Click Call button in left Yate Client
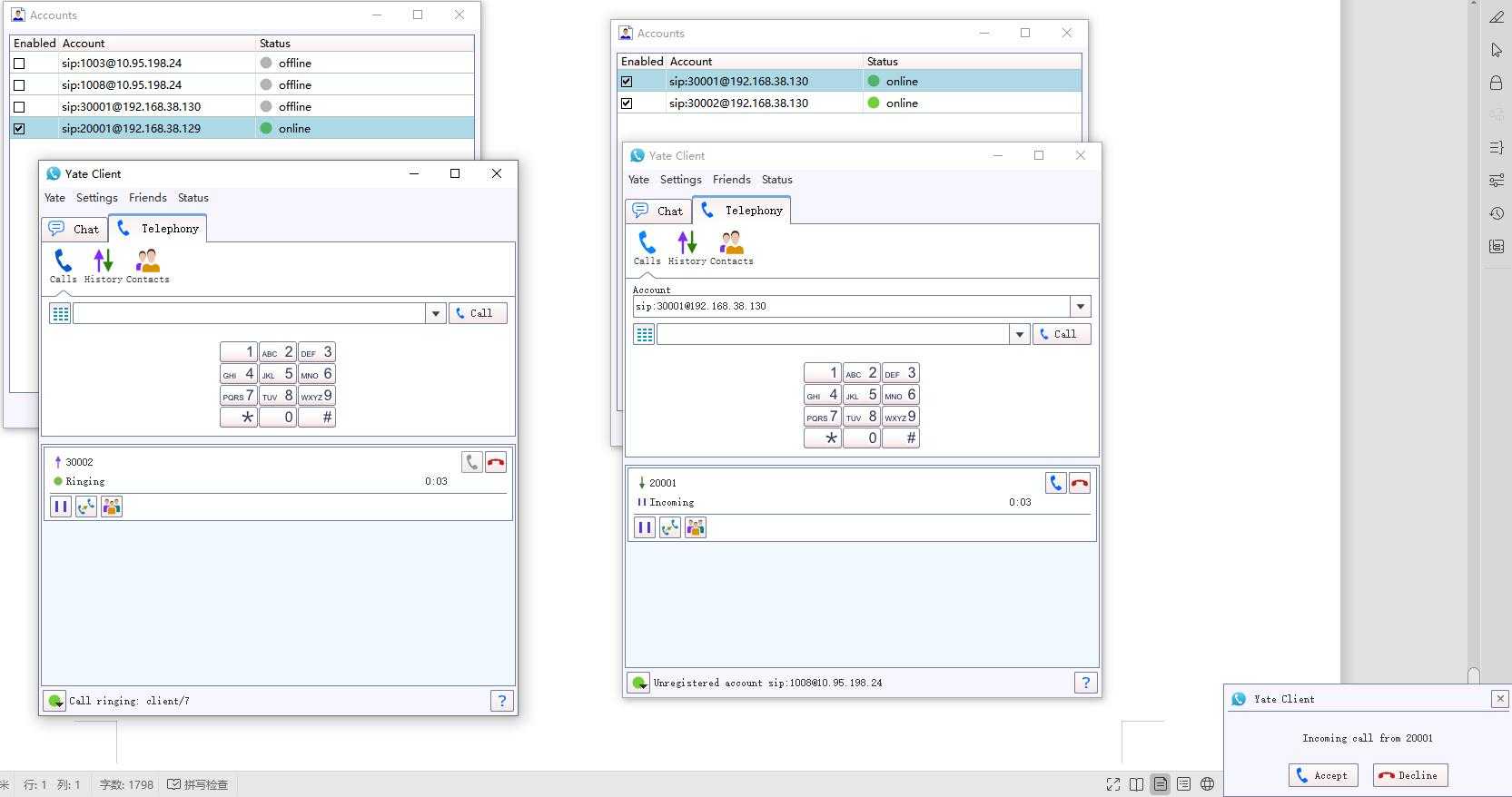Viewport: 1512px width, 797px height. pos(478,313)
